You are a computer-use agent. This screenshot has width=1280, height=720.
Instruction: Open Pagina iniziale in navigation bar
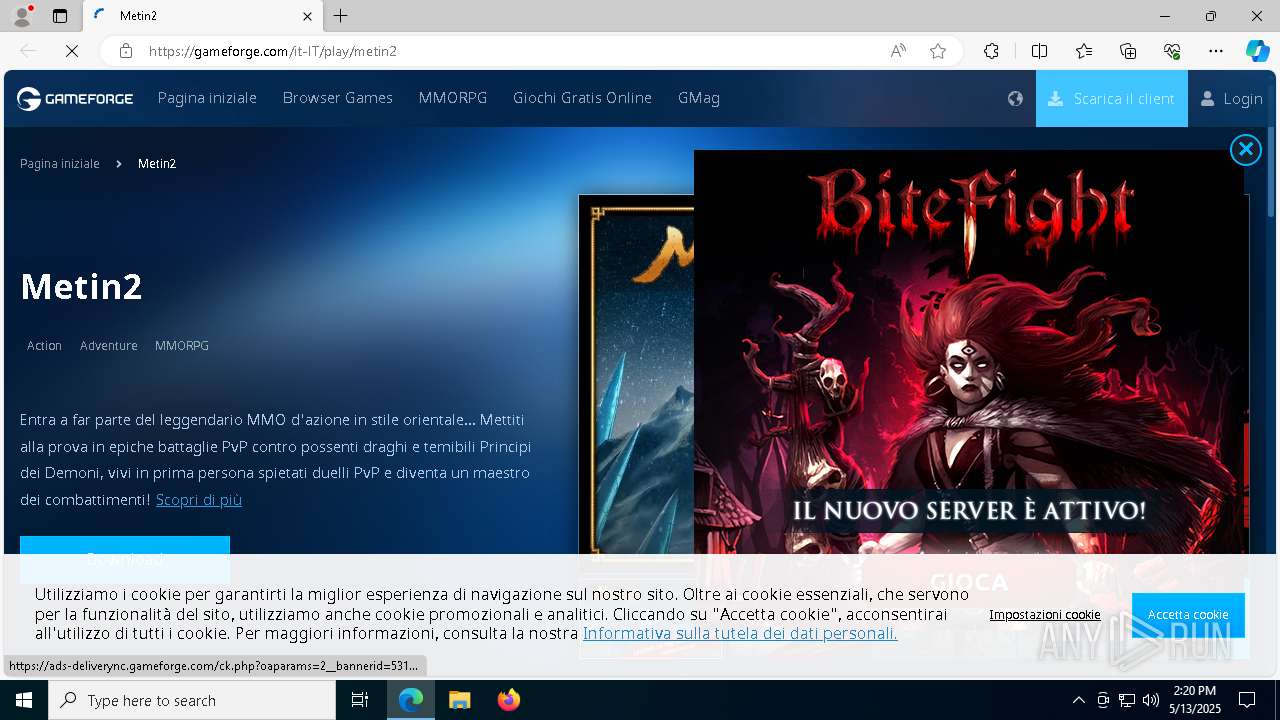[x=207, y=98]
